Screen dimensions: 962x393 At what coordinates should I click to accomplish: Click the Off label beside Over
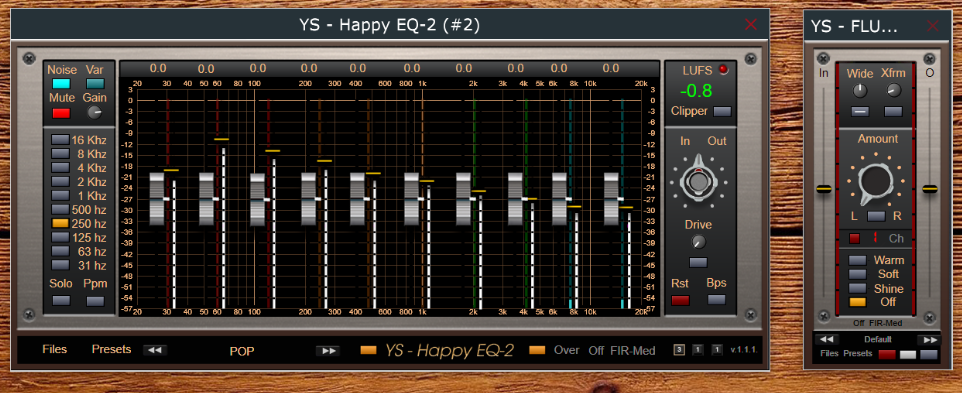[x=596, y=351]
